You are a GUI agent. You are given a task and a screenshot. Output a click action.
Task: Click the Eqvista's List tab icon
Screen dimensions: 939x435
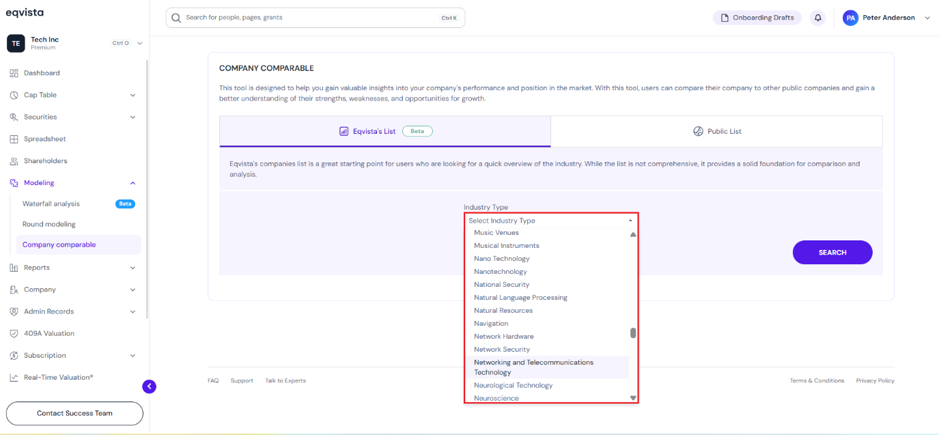tap(344, 131)
